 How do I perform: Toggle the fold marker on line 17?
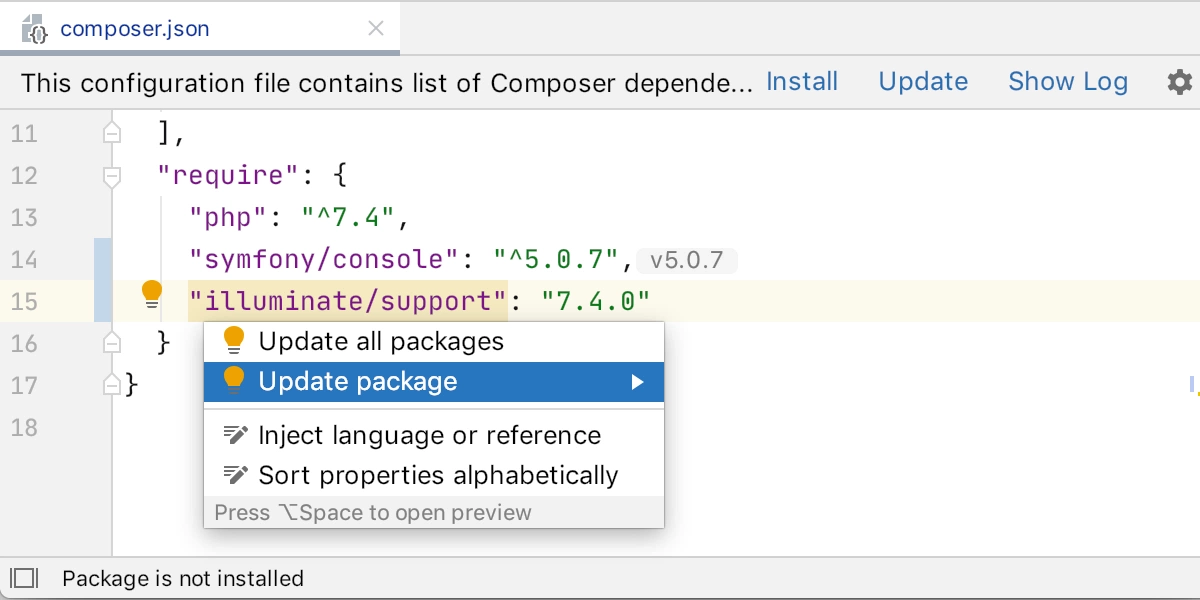[x=112, y=385]
